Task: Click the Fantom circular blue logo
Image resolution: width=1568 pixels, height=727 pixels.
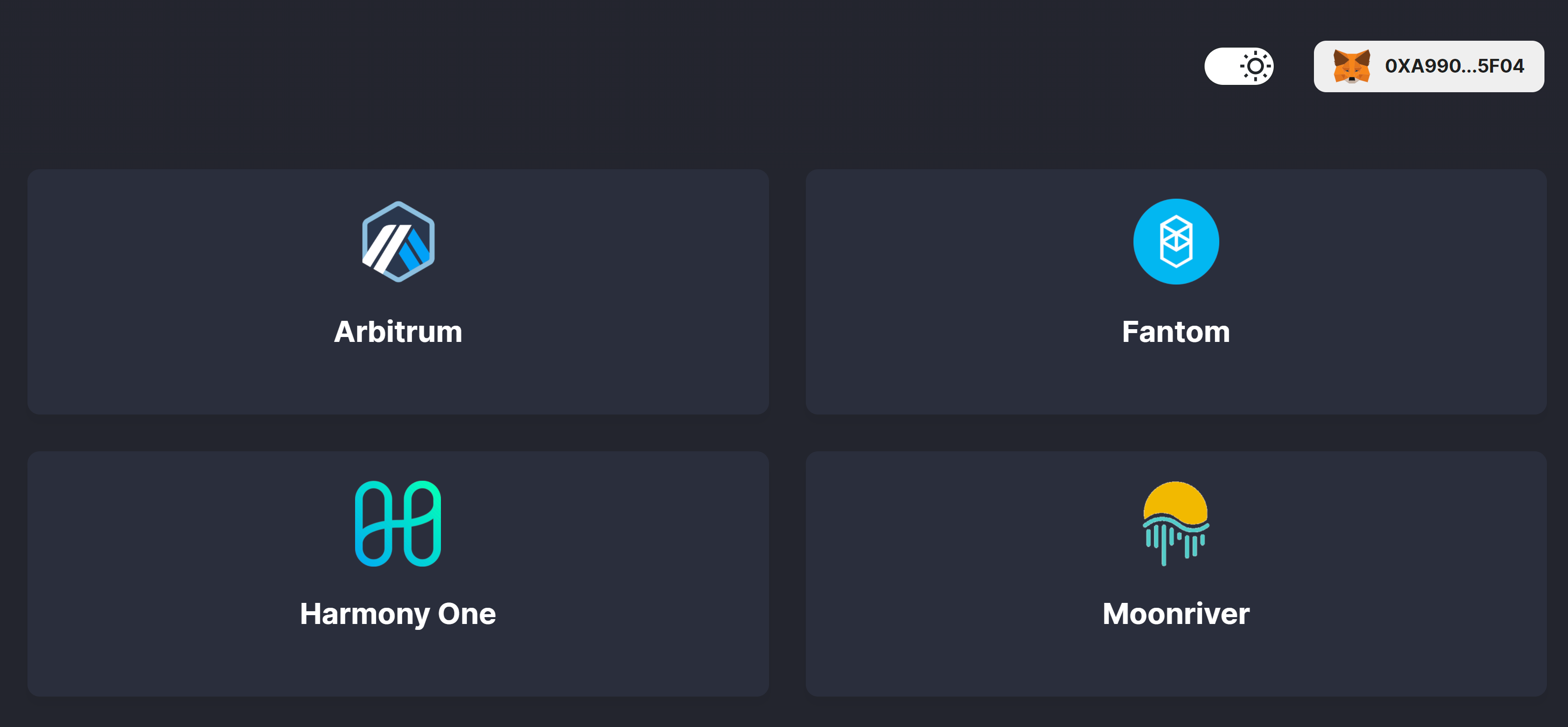Action: pyautogui.click(x=1176, y=242)
